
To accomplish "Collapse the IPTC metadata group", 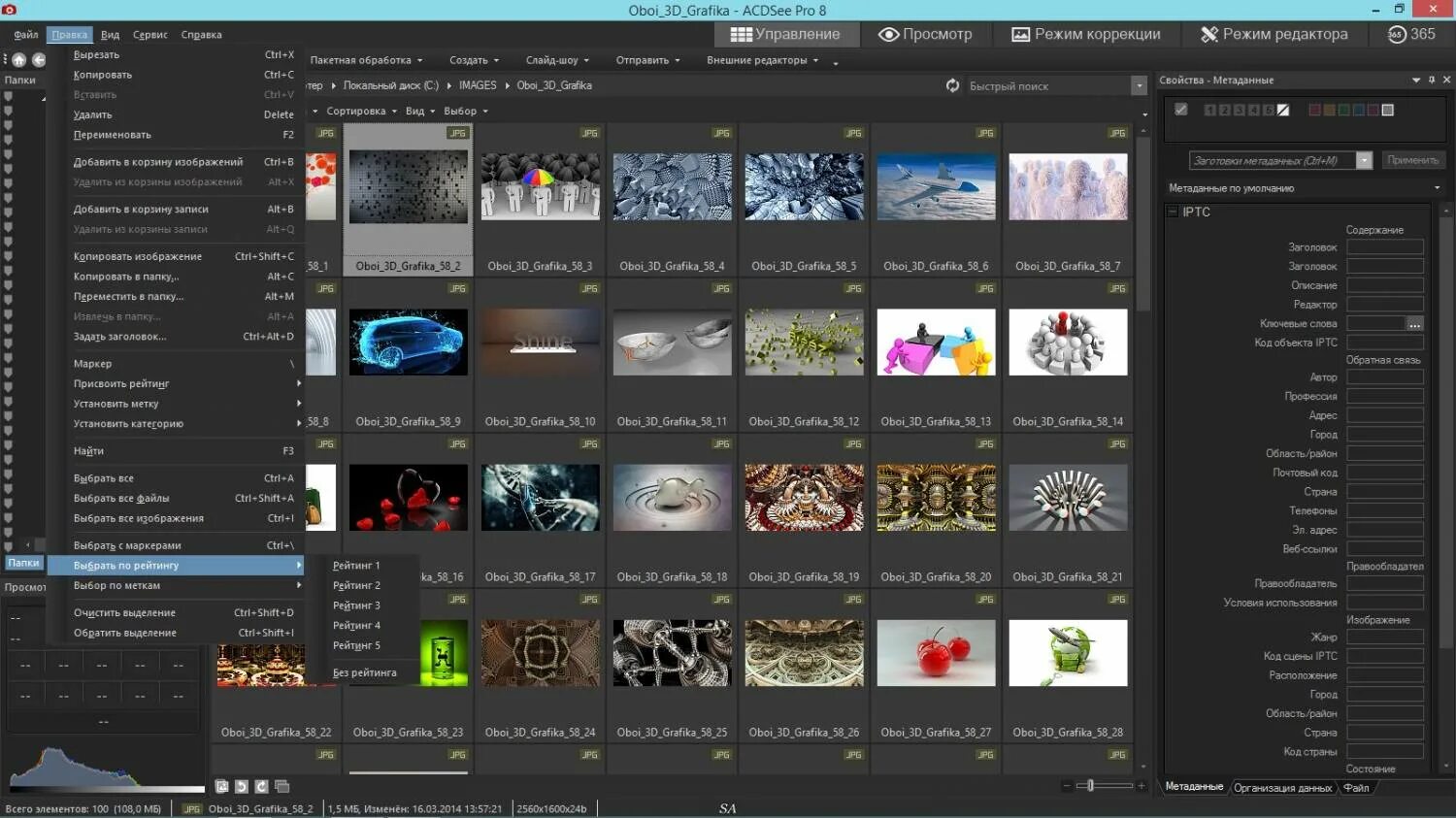I will pos(1173,212).
